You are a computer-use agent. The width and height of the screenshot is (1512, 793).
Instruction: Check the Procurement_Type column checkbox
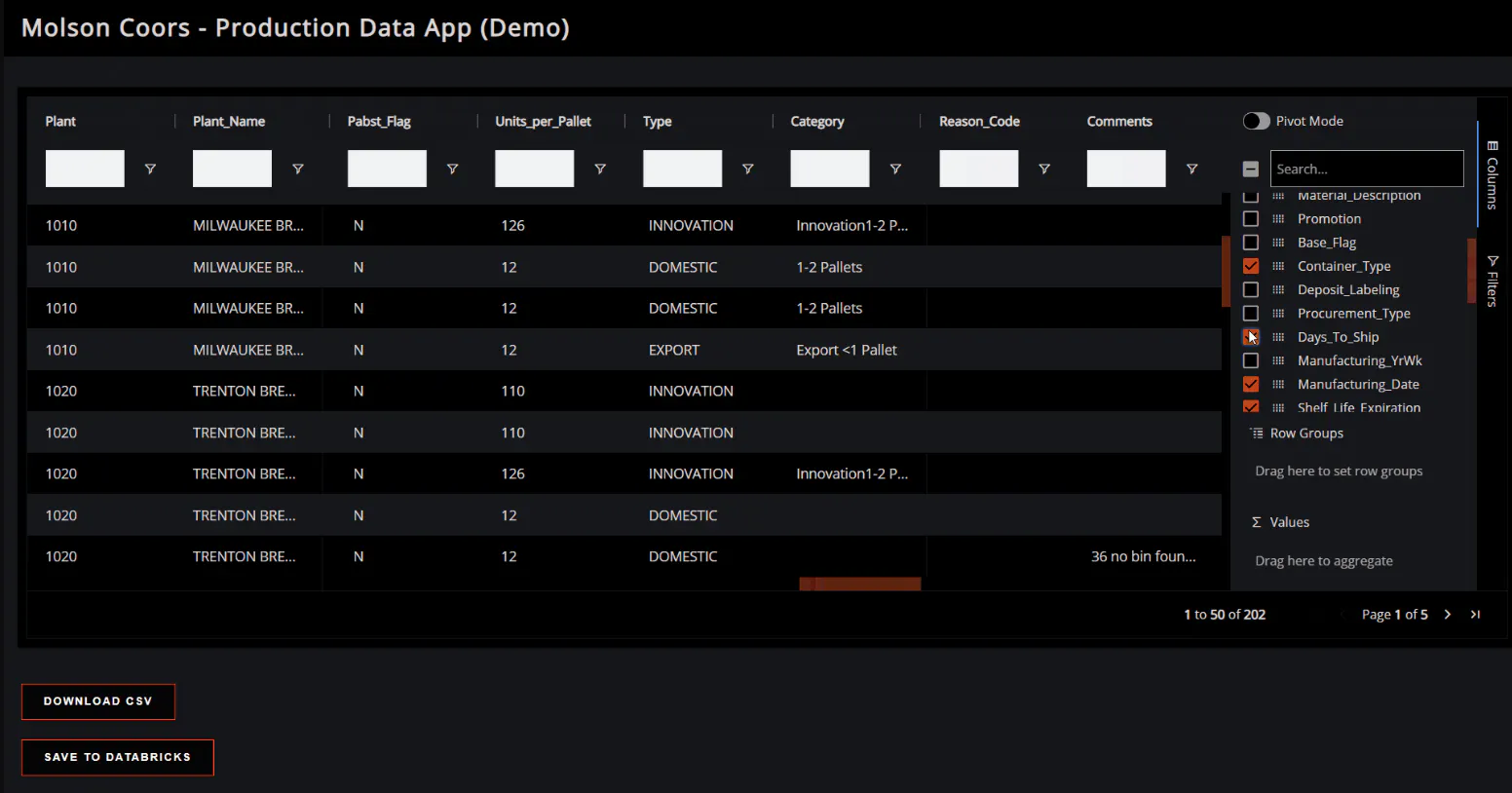pyautogui.click(x=1251, y=314)
